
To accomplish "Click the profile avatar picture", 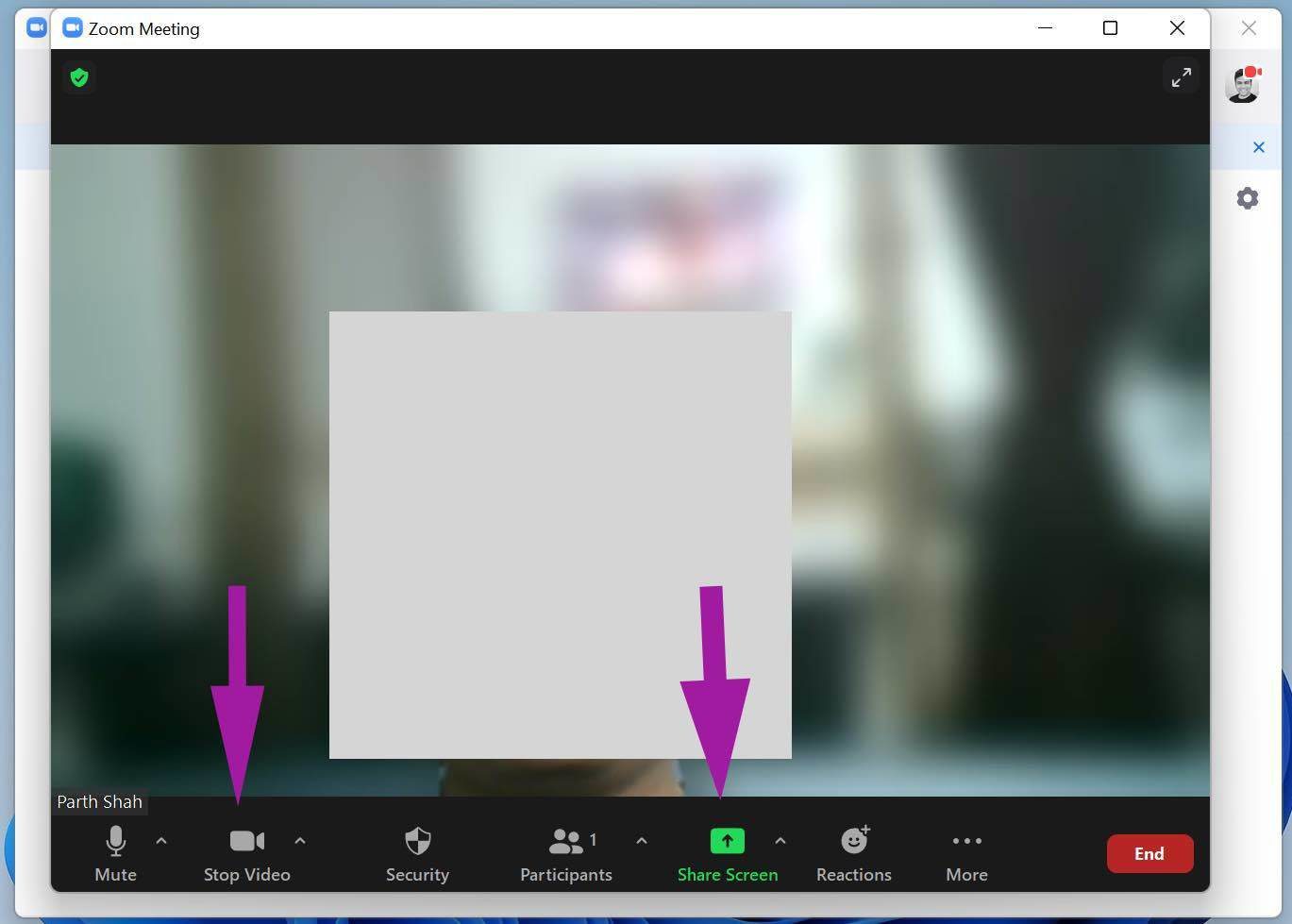I will pyautogui.click(x=1242, y=85).
